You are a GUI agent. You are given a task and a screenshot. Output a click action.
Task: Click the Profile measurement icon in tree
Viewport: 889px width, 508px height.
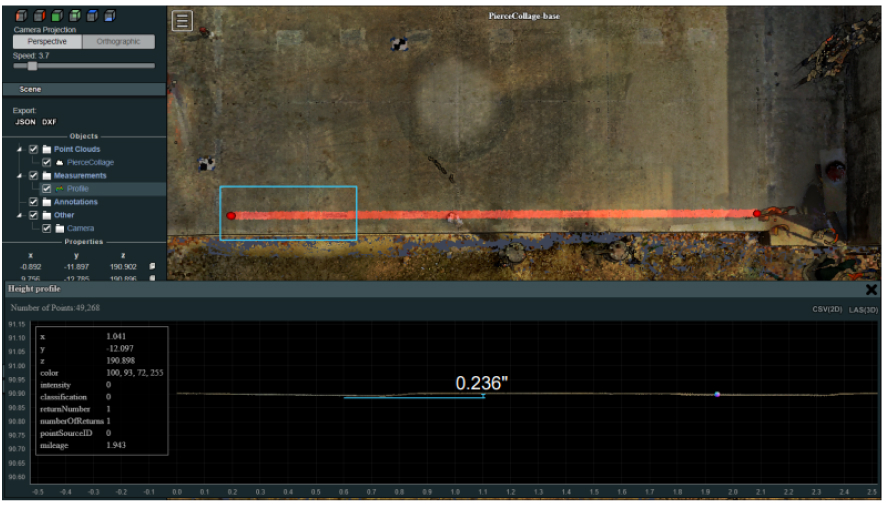pos(59,189)
